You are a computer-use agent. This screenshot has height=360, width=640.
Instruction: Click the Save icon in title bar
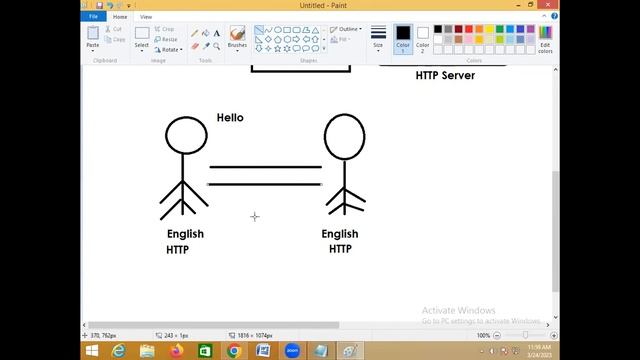click(100, 5)
